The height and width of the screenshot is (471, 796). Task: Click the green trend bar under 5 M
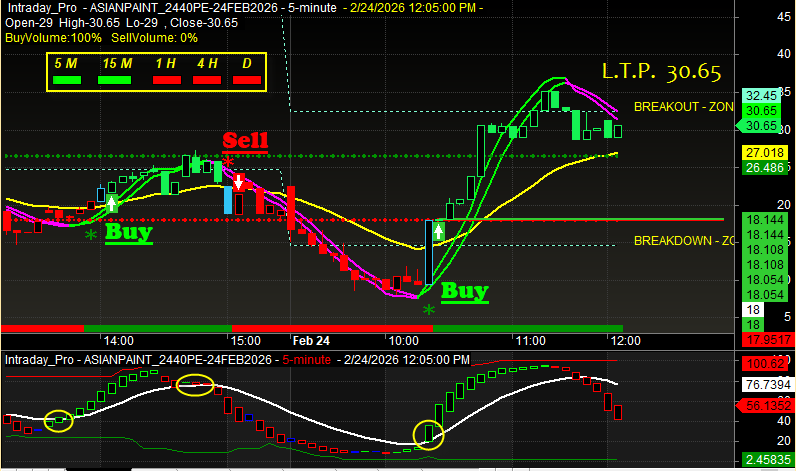click(x=67, y=80)
